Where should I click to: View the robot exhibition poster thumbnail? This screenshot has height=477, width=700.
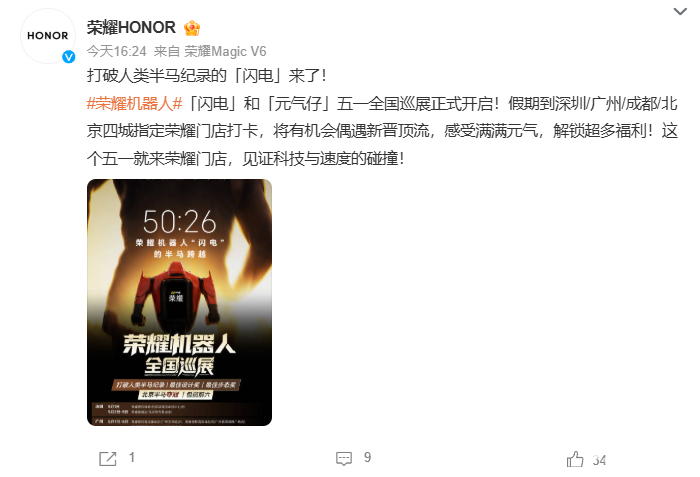click(x=179, y=302)
